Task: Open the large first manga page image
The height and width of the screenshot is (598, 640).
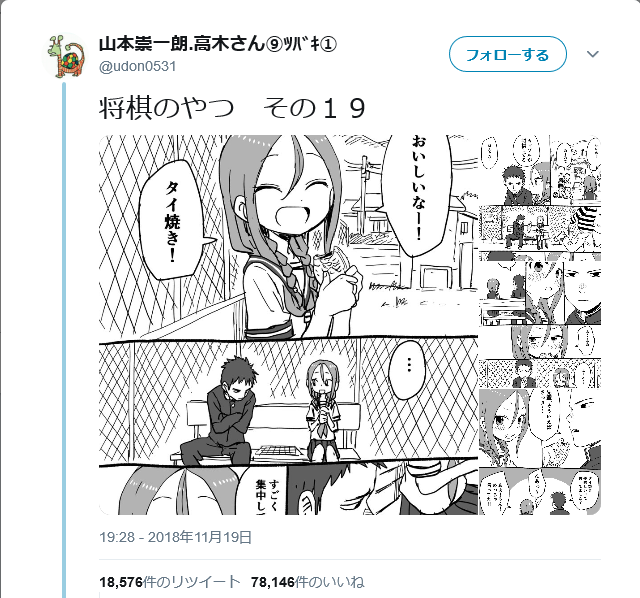Action: 288,325
